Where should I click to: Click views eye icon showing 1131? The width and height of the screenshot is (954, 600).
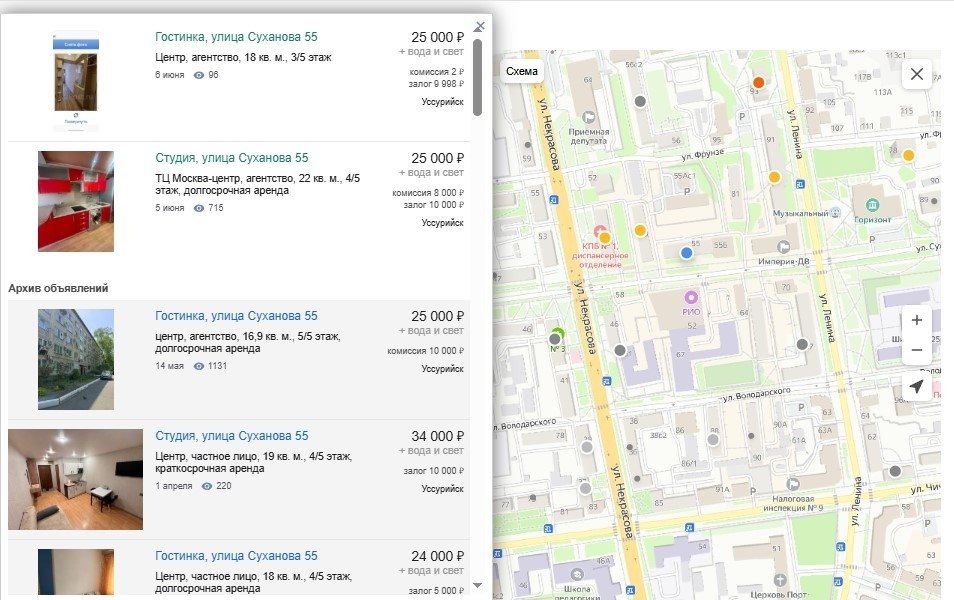(199, 366)
